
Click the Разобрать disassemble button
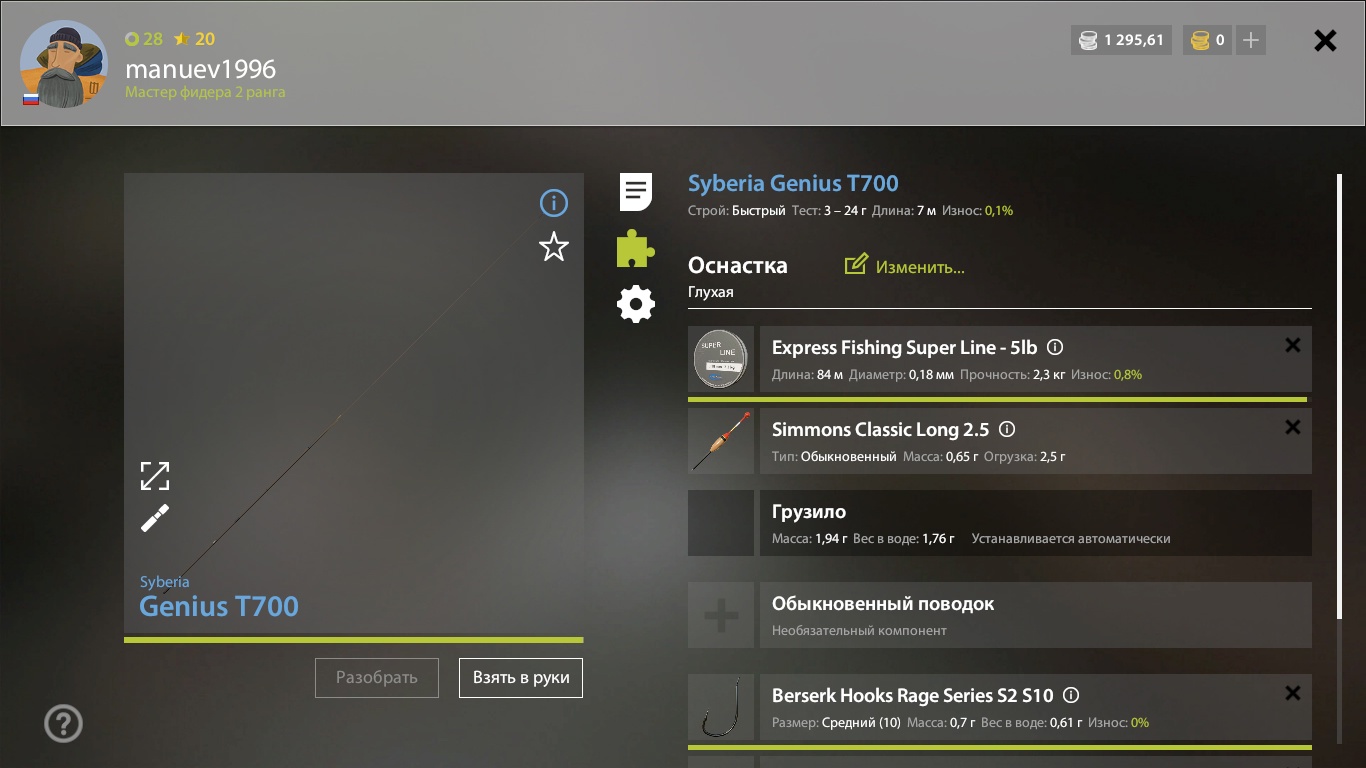click(x=377, y=678)
